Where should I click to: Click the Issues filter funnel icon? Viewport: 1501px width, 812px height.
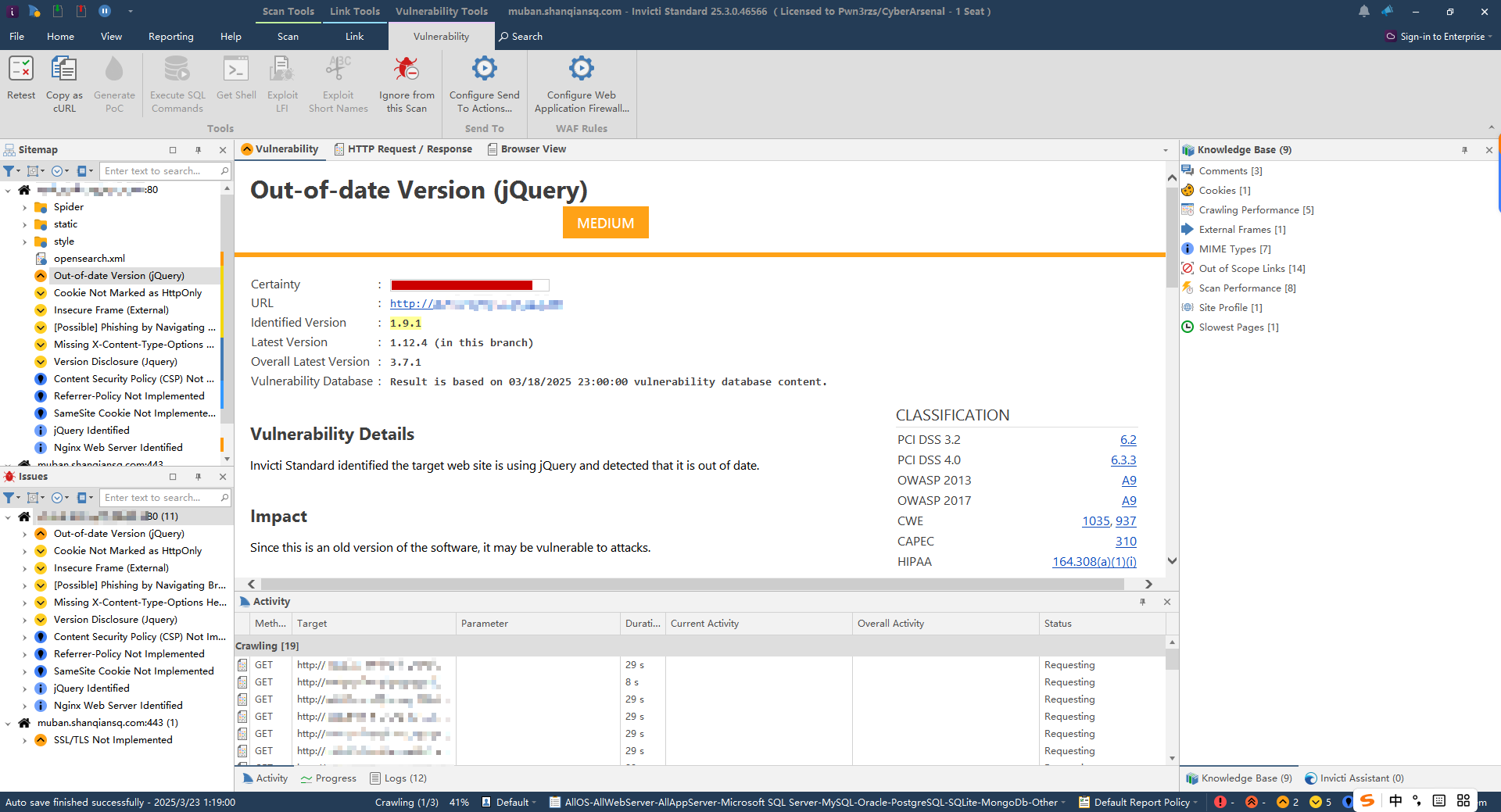[10, 498]
